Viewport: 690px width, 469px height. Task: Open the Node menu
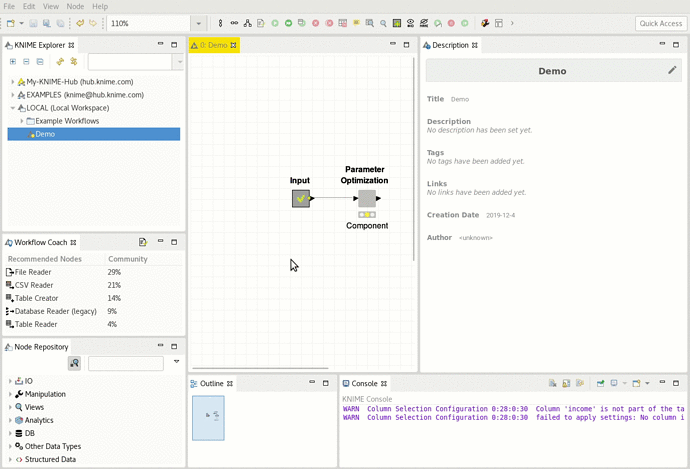point(75,7)
